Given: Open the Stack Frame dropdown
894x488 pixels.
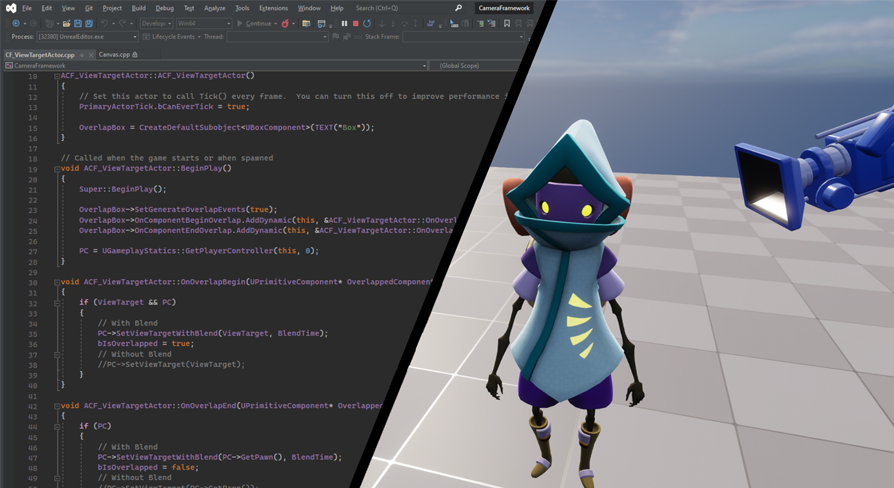Looking at the screenshot, I should 463,36.
